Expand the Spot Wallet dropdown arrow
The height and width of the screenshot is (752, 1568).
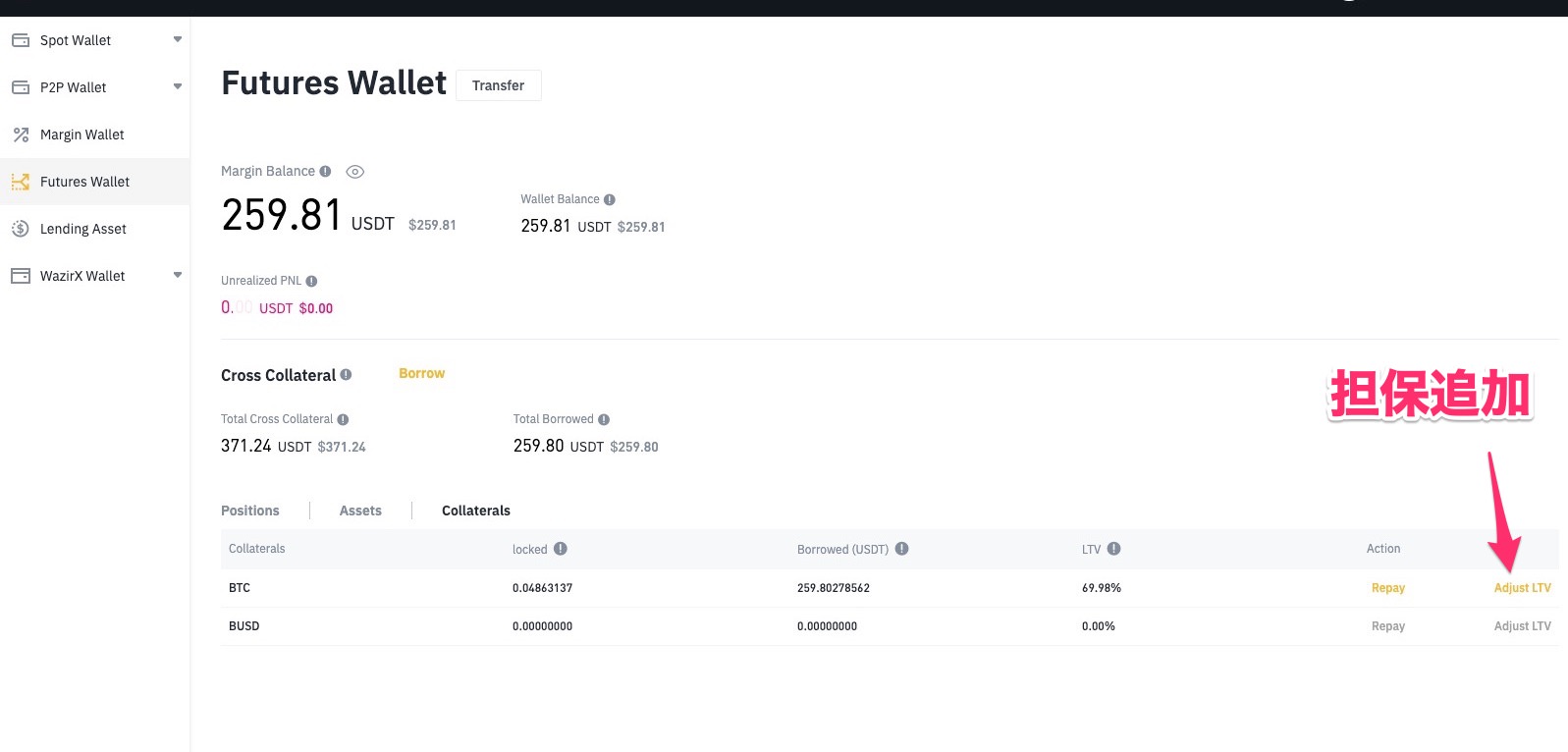click(x=178, y=39)
